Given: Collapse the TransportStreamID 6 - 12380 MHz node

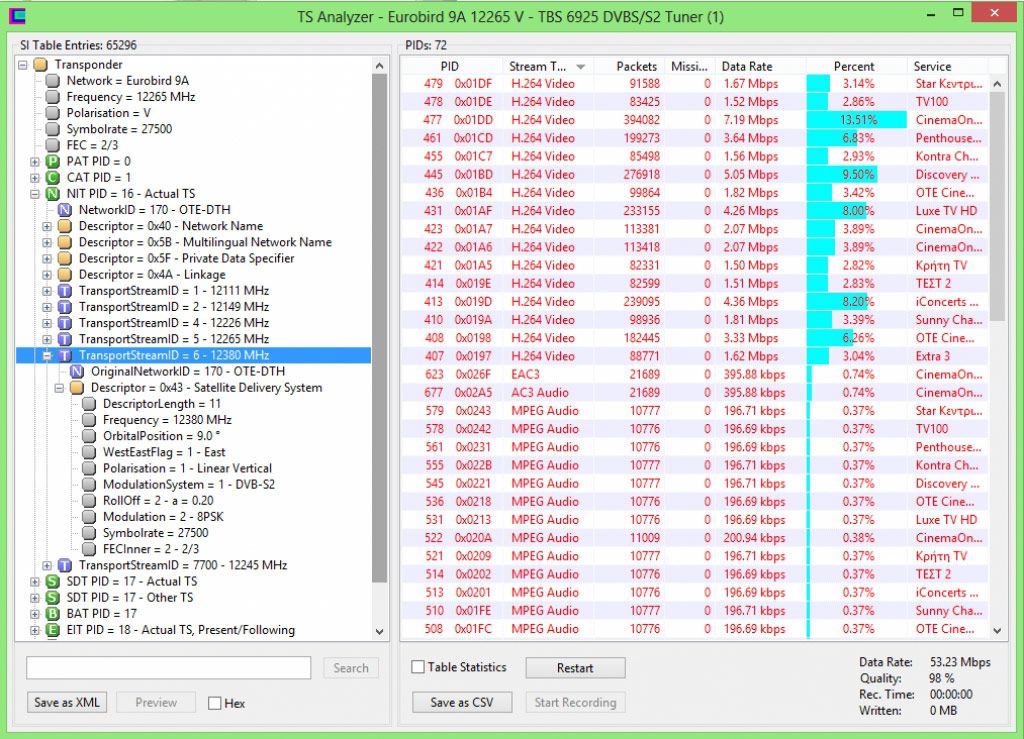Looking at the screenshot, I should coord(47,356).
